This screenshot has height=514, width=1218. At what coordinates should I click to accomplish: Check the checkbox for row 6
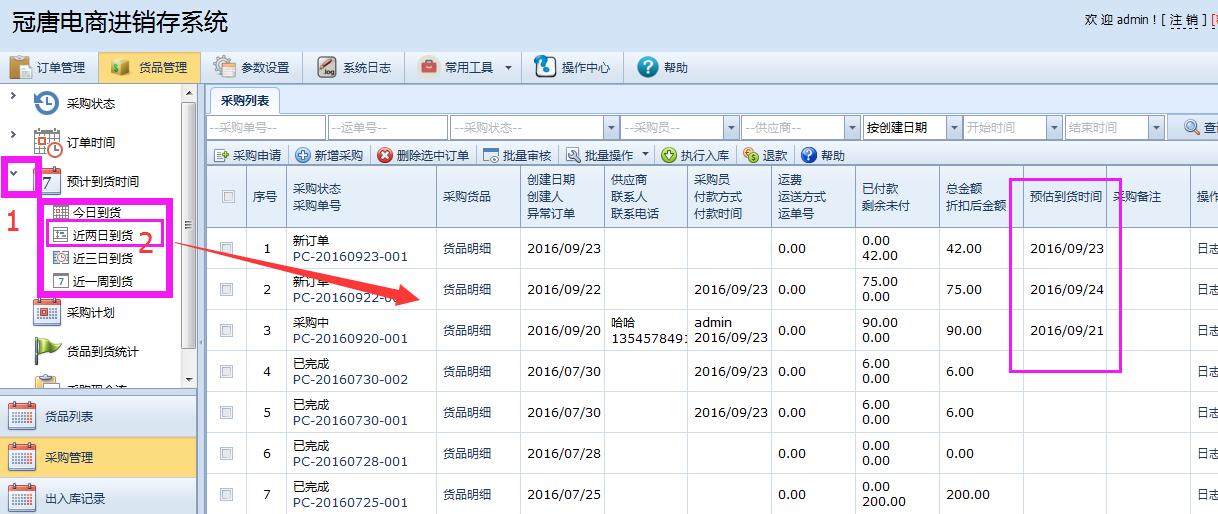(x=226, y=453)
